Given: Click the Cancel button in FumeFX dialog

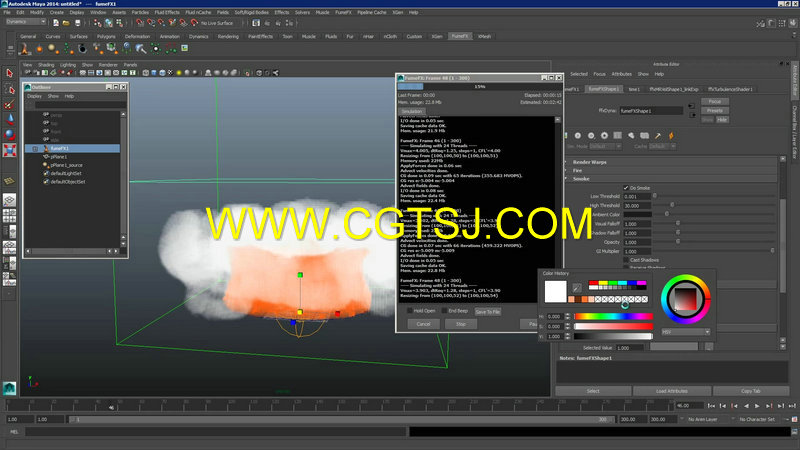Looking at the screenshot, I should point(423,324).
